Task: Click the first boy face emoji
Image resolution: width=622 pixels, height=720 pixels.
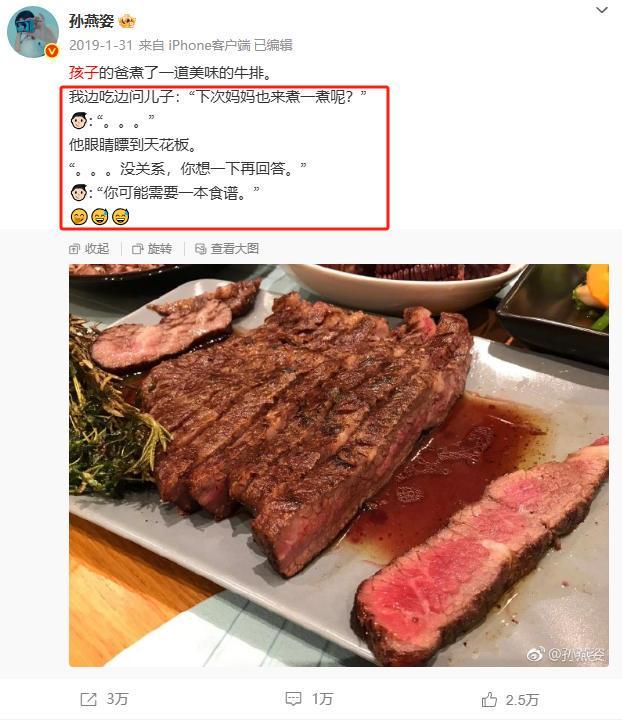Action: point(78,121)
